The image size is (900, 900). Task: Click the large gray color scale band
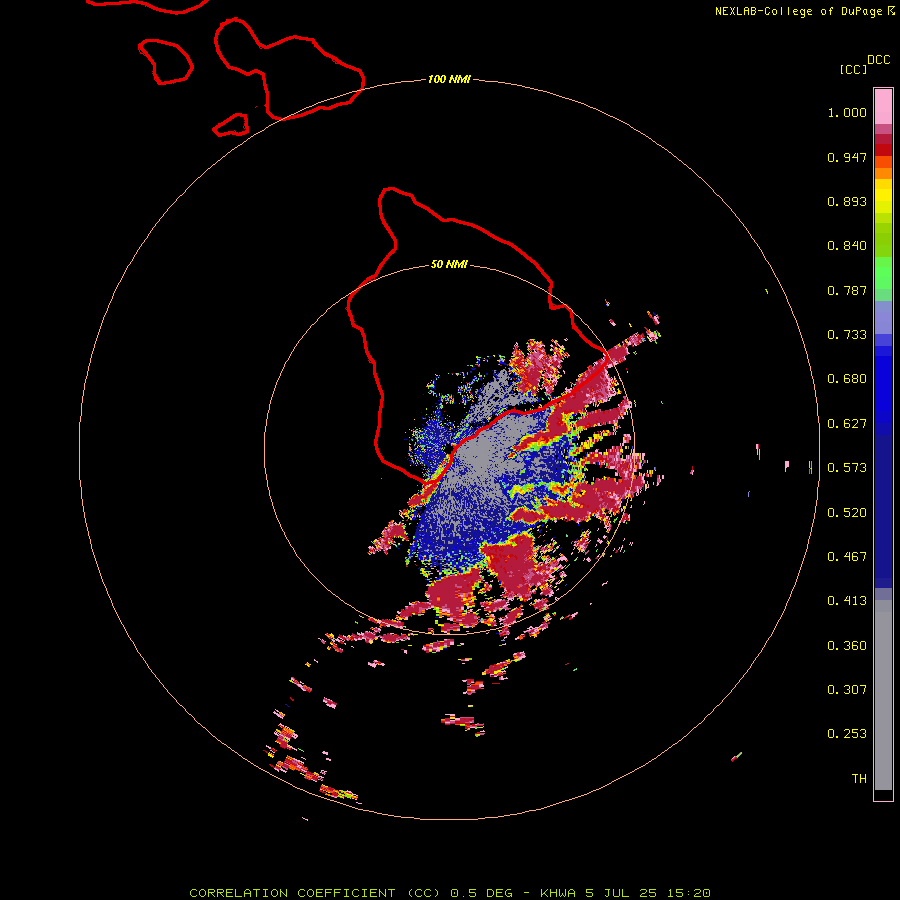pyautogui.click(x=883, y=700)
